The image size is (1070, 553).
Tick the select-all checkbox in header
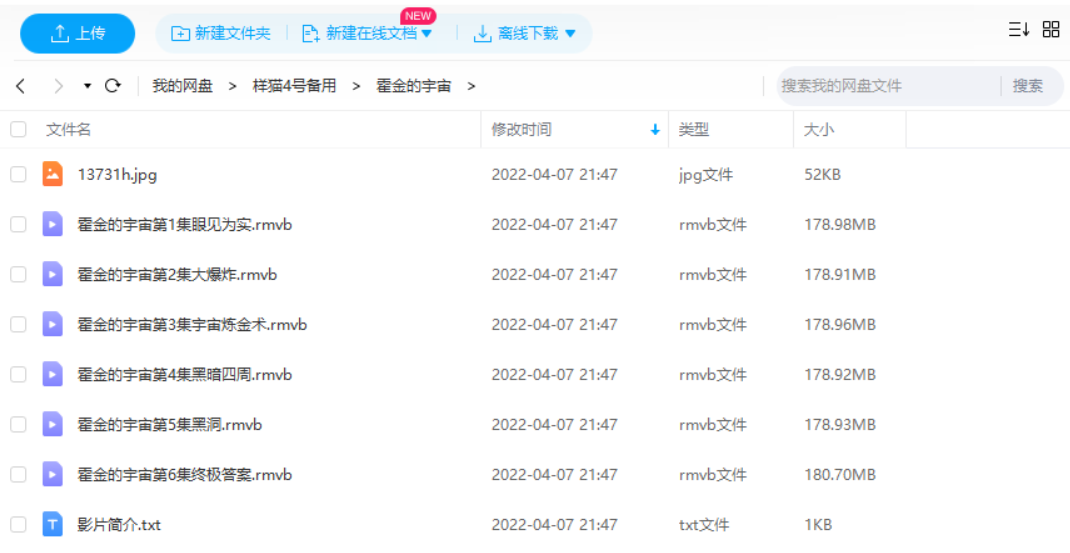(18, 129)
